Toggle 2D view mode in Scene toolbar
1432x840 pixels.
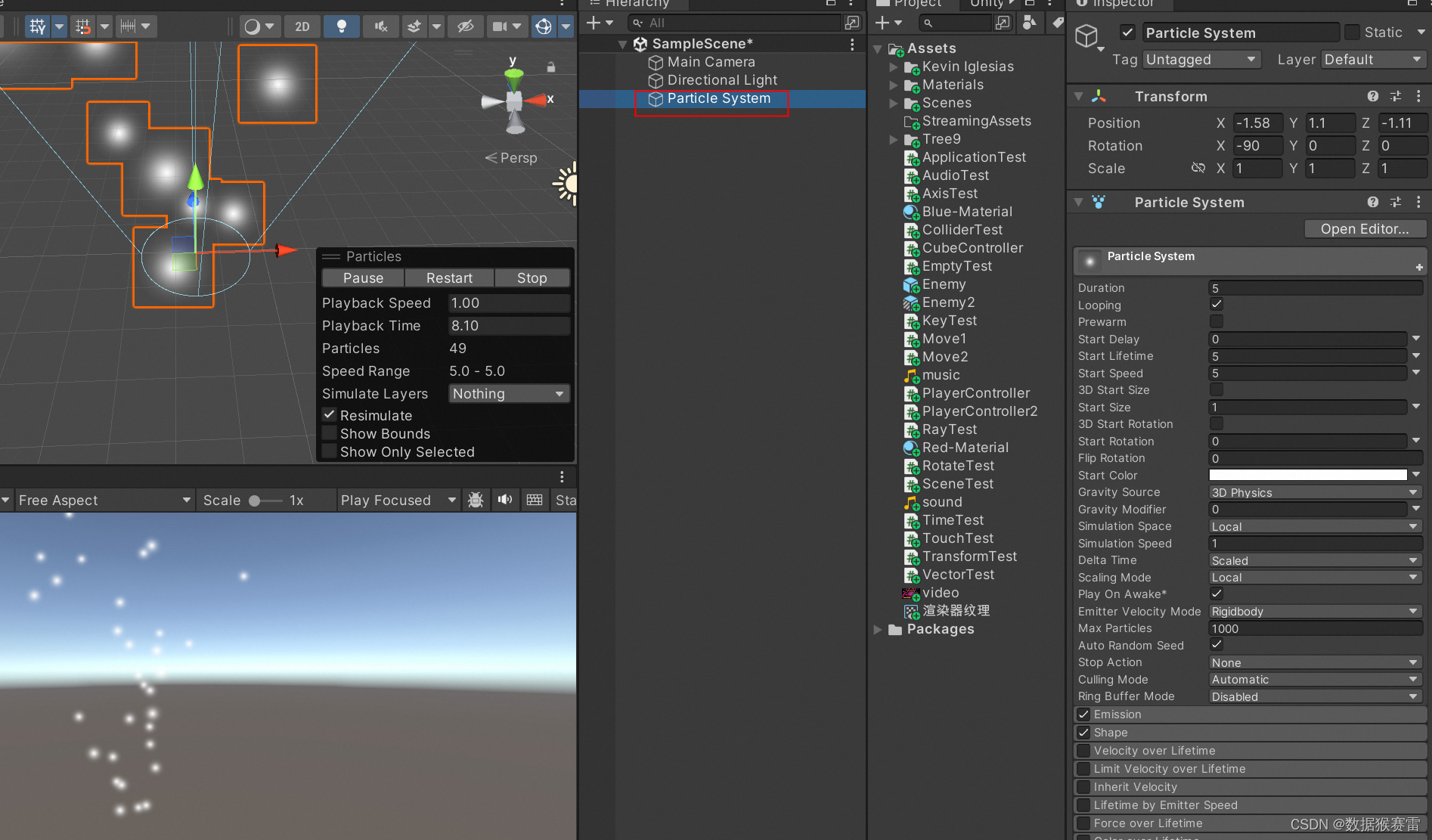[302, 26]
